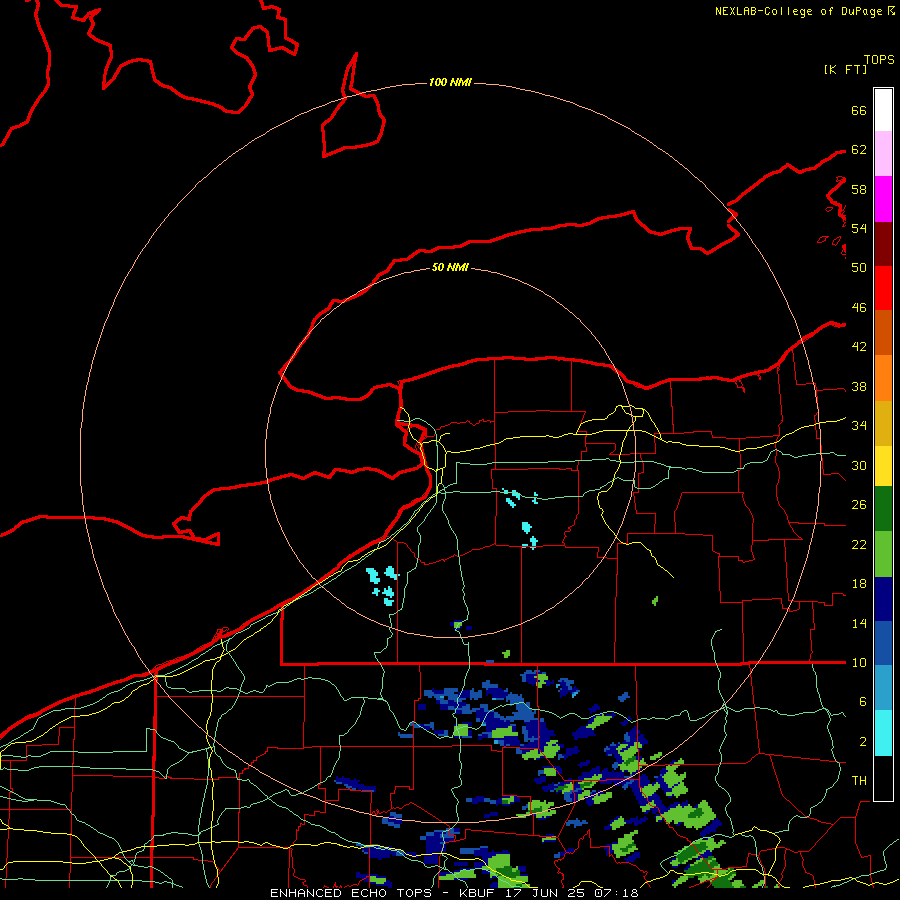Pick the dark green legend swatch

[x=883, y=509]
